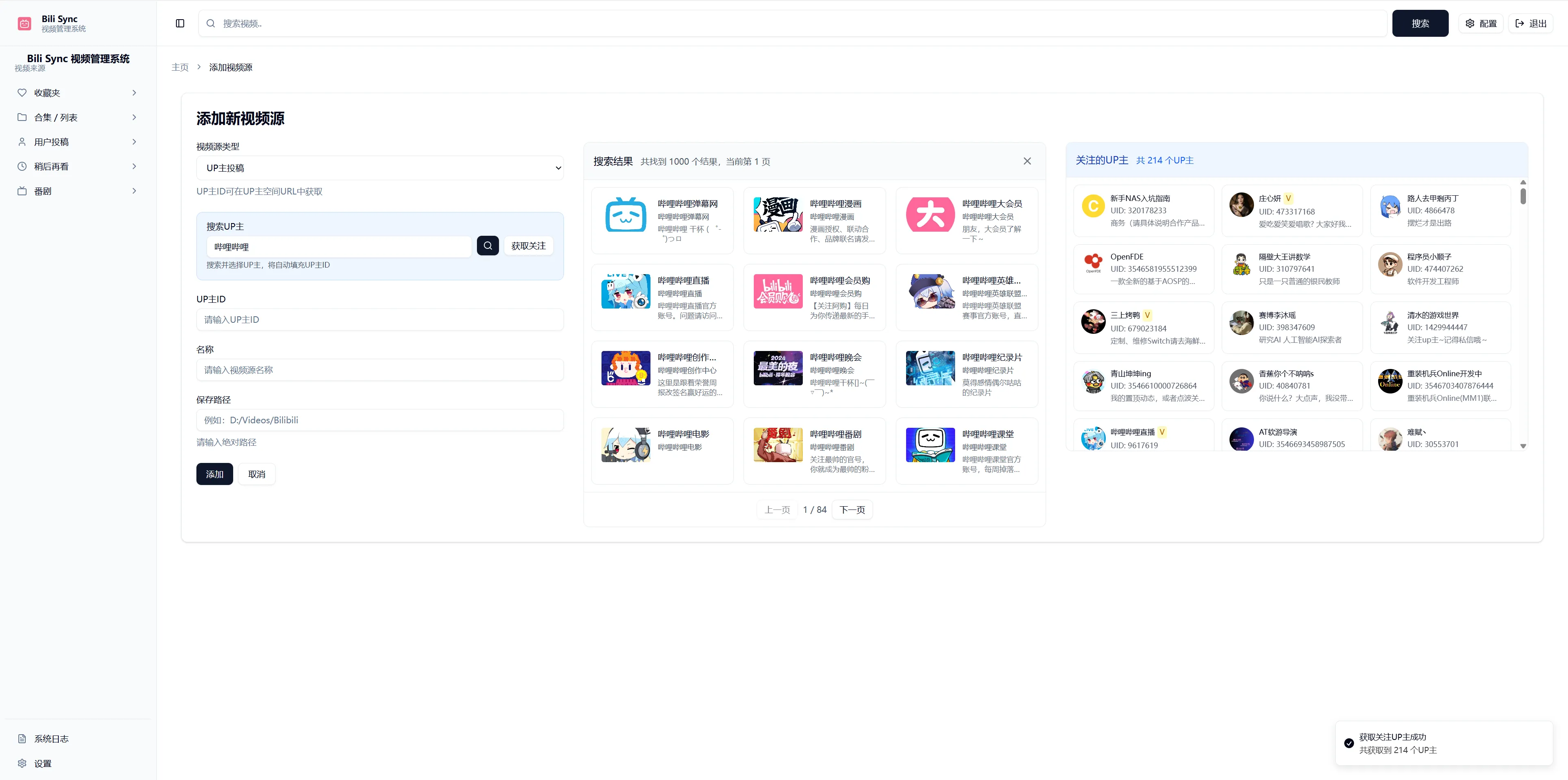
Task: Open the 配置 button
Action: coord(1481,23)
